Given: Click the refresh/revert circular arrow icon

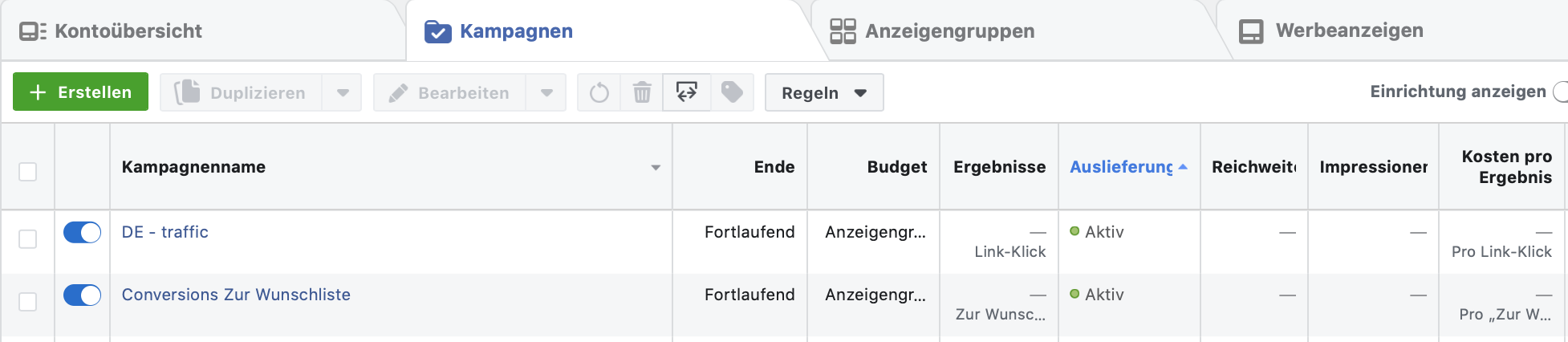Looking at the screenshot, I should [599, 93].
